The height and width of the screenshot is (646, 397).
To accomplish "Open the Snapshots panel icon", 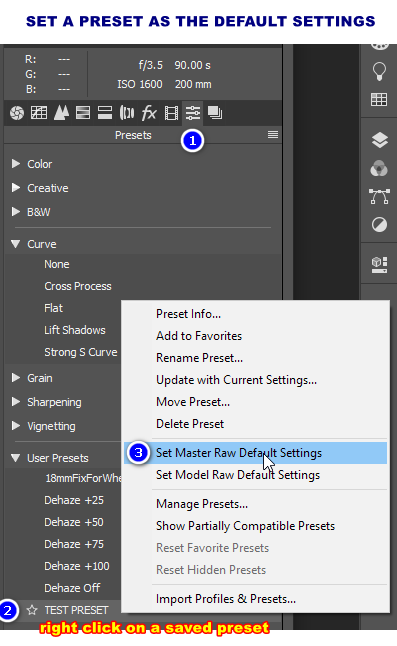I will [x=215, y=113].
